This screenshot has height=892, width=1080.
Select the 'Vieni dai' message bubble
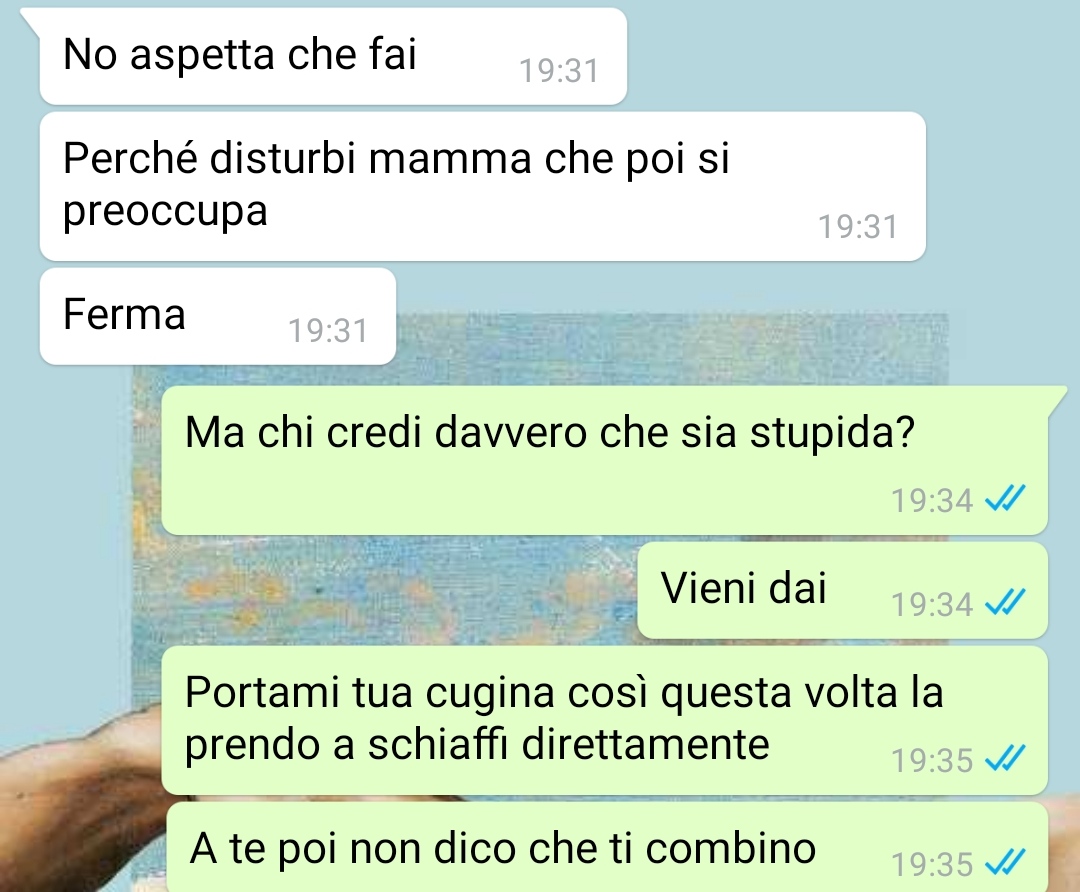click(x=842, y=590)
